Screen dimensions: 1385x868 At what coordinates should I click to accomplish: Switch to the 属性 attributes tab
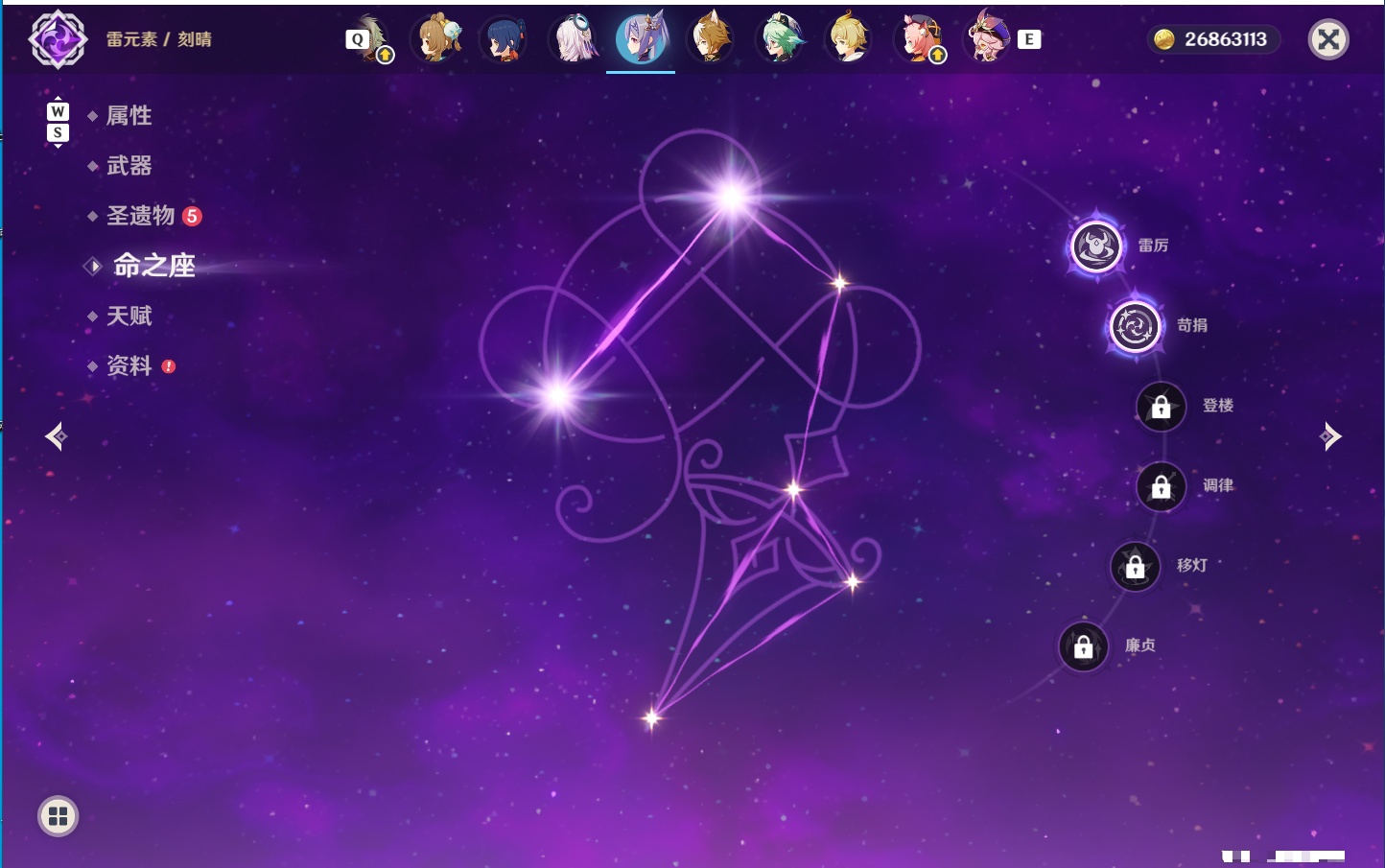(x=129, y=116)
